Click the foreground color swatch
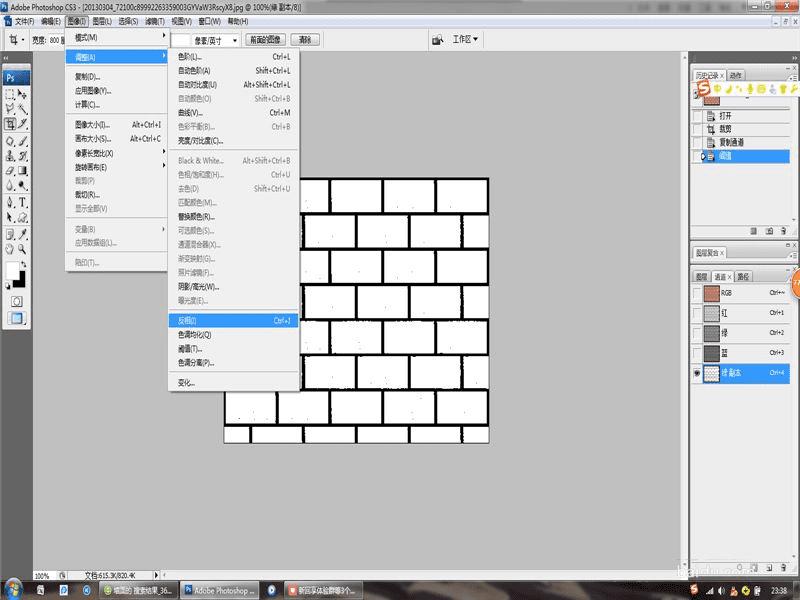The height and width of the screenshot is (600, 800). pos(13,271)
